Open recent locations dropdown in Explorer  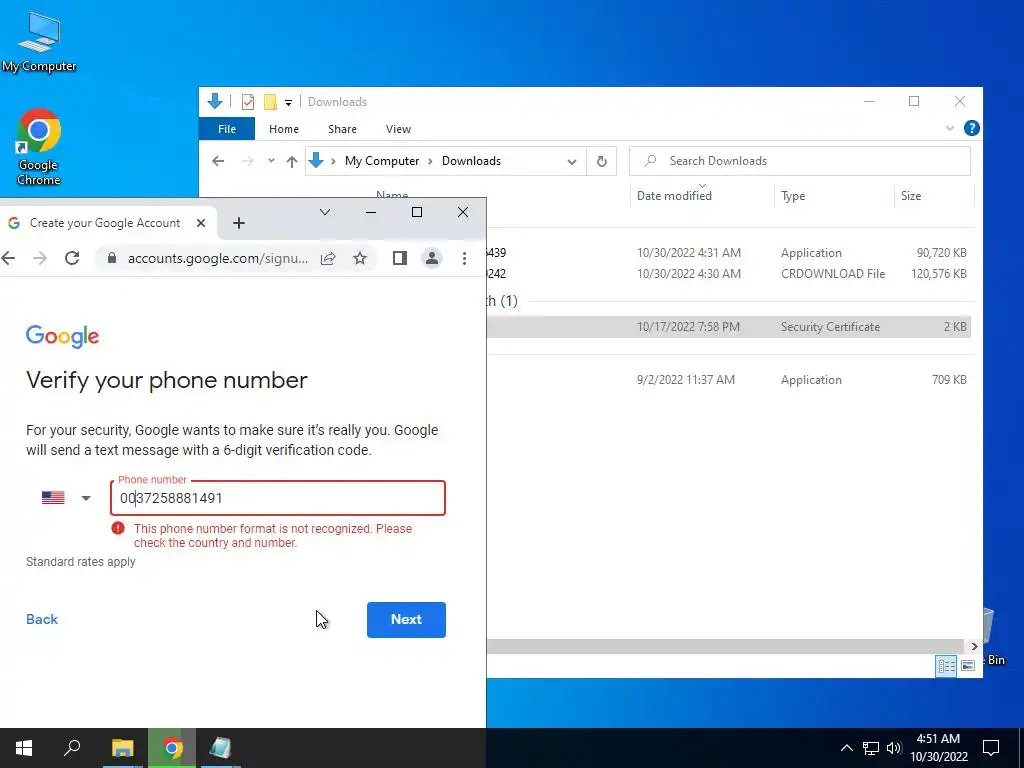271,161
